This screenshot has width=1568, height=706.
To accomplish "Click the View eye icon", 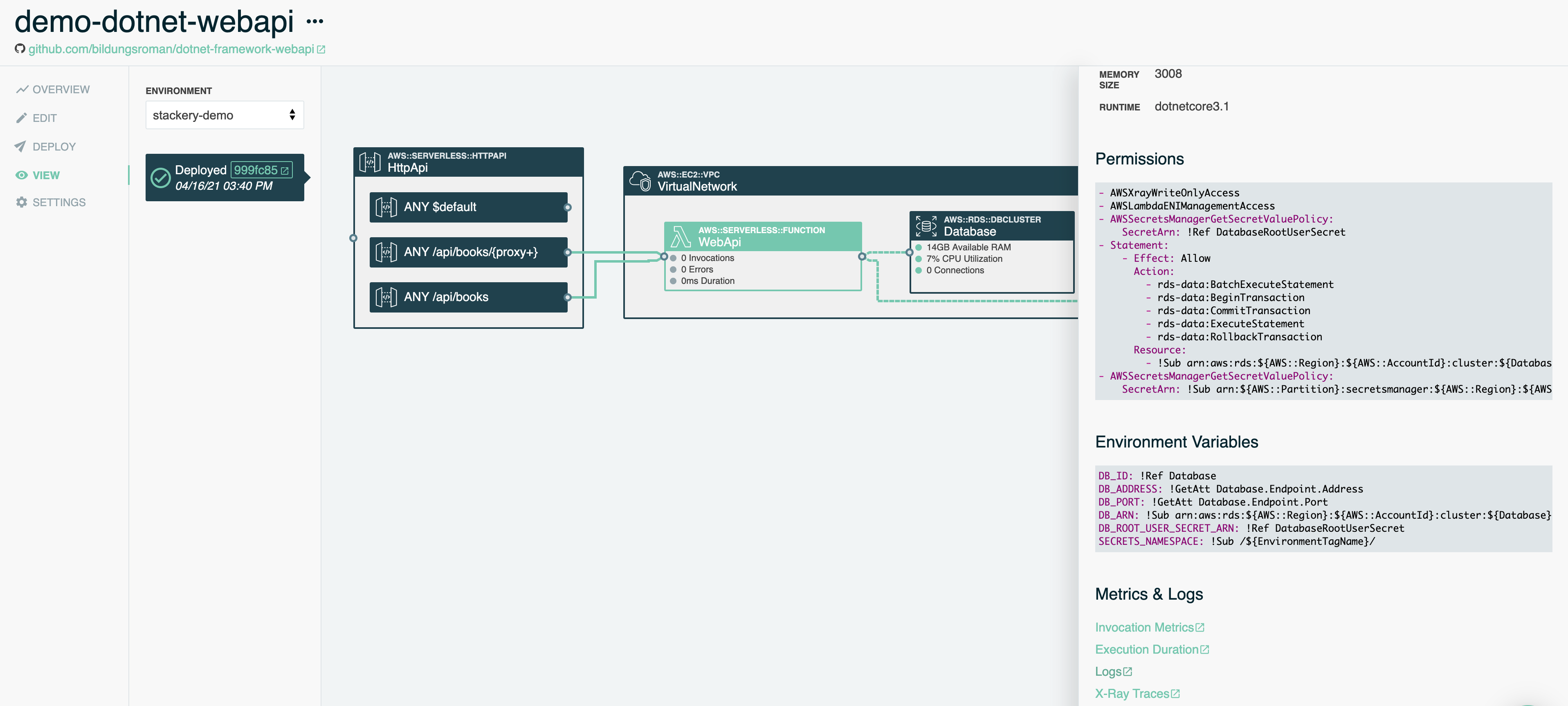I will tap(21, 175).
